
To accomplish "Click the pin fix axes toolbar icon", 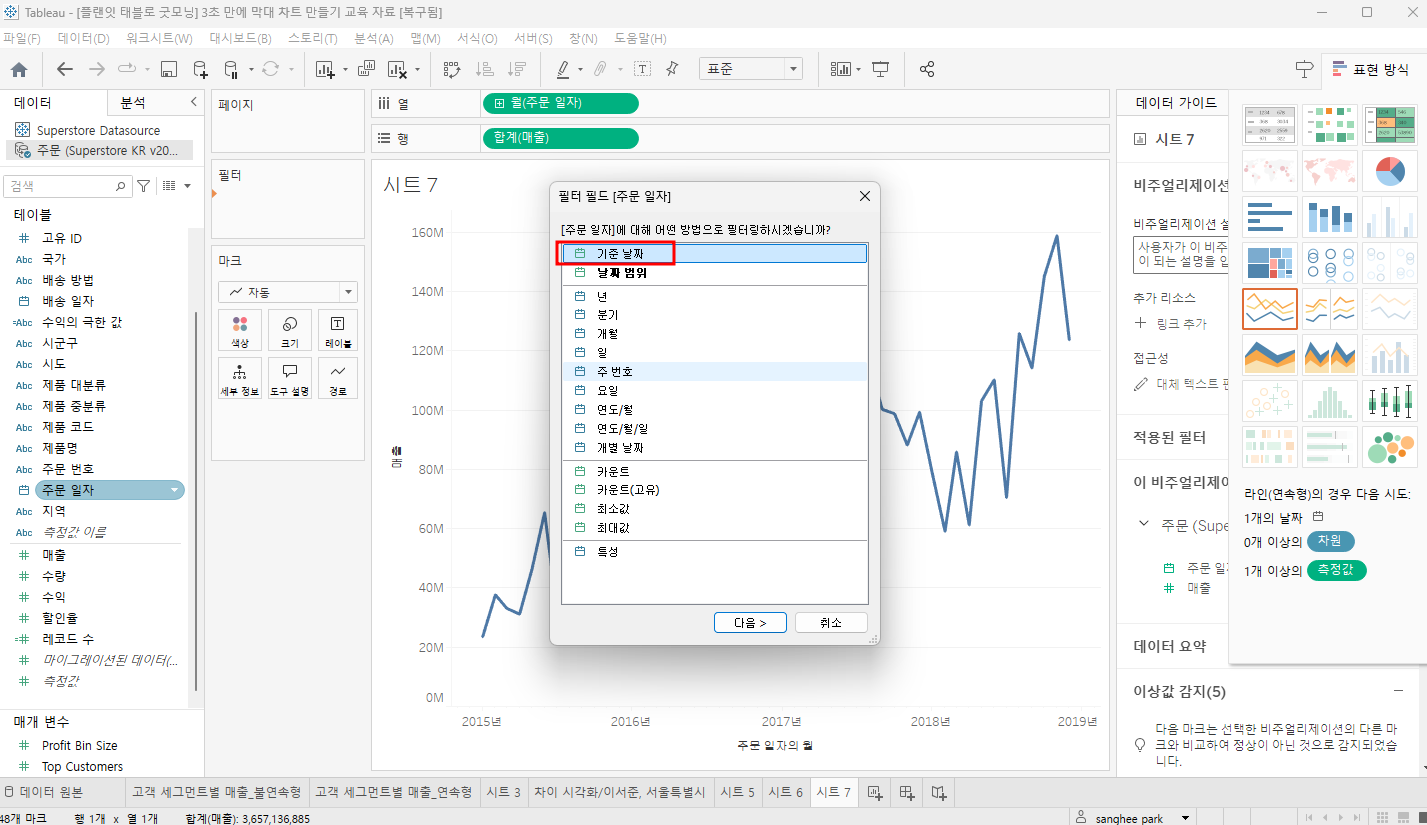I will 672,69.
